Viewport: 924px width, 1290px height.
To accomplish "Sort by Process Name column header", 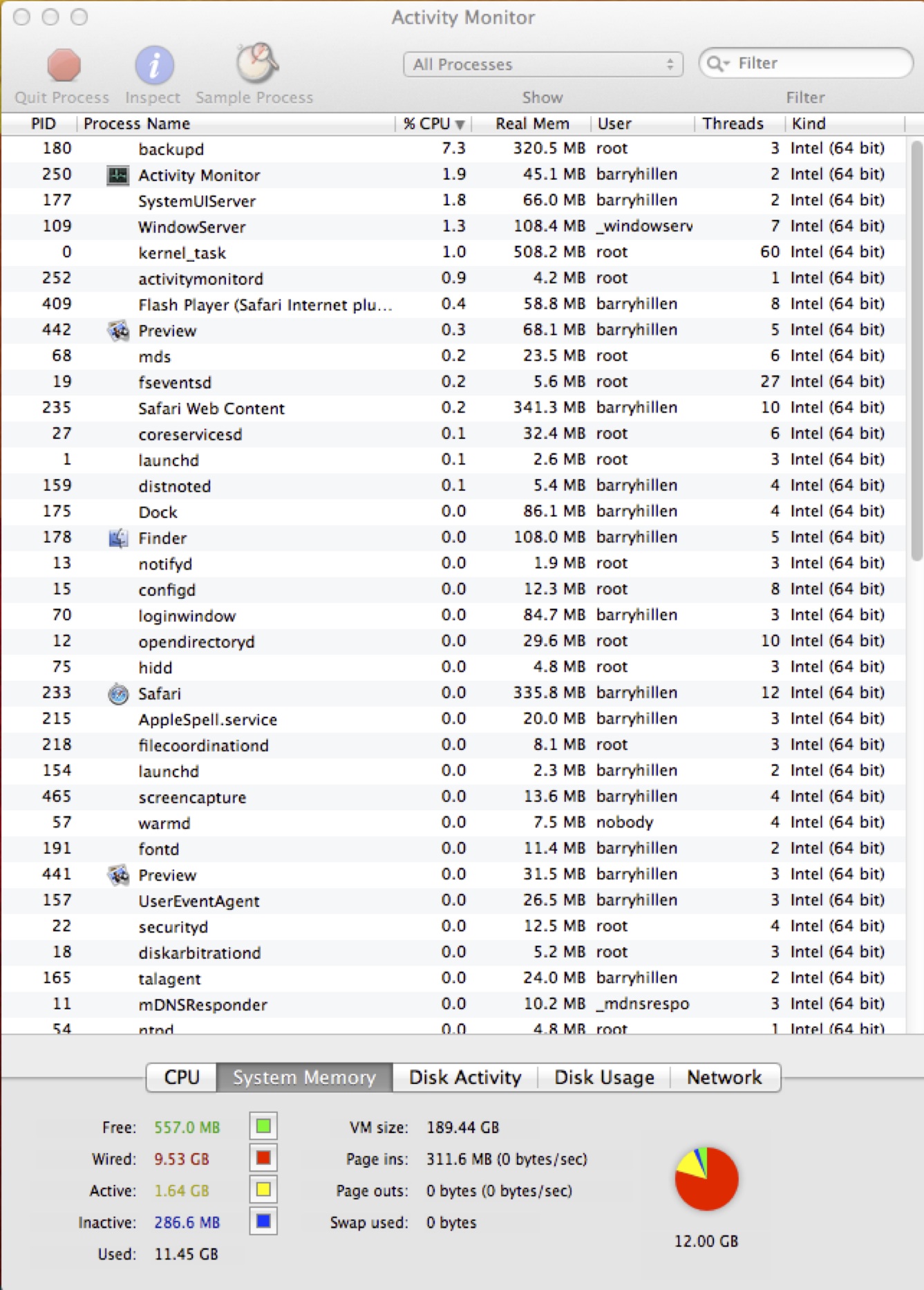I will click(236, 124).
